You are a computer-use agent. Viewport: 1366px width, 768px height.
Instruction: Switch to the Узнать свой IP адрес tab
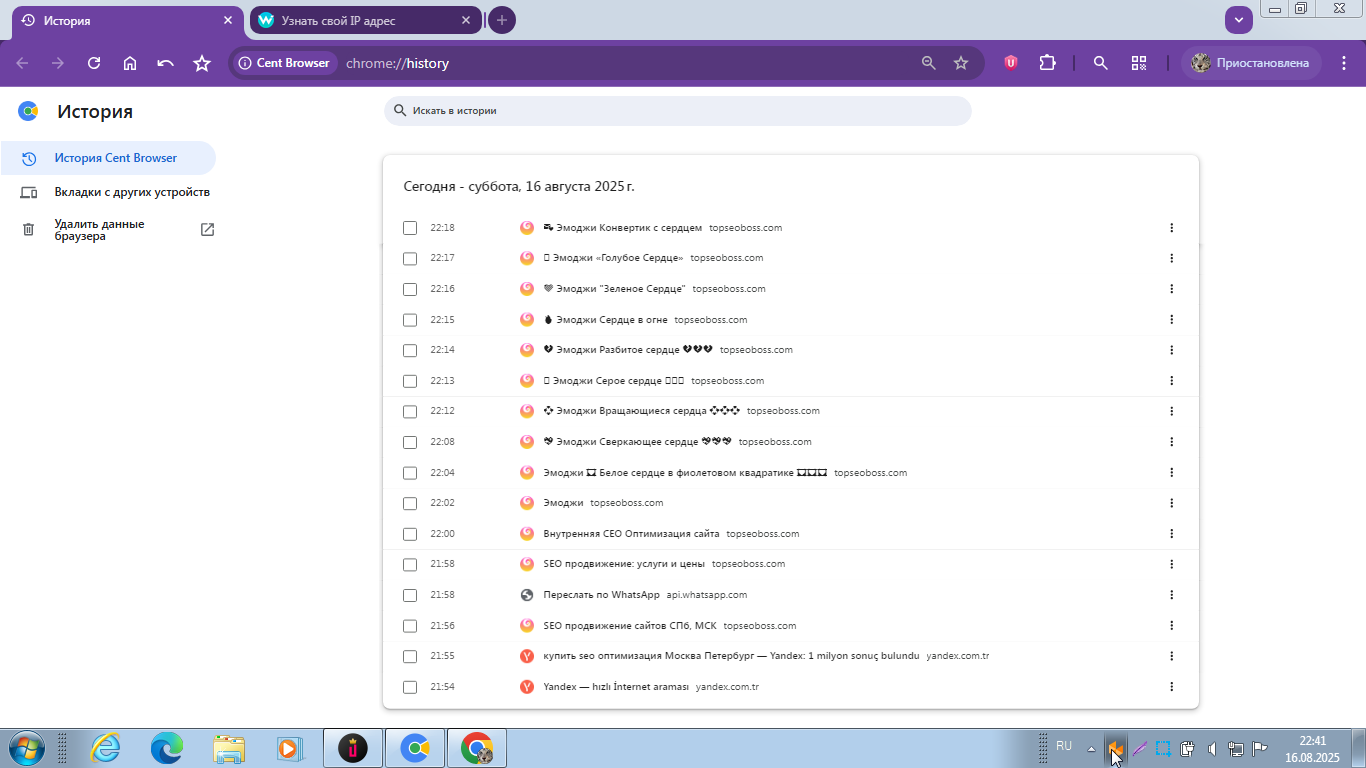(x=366, y=20)
